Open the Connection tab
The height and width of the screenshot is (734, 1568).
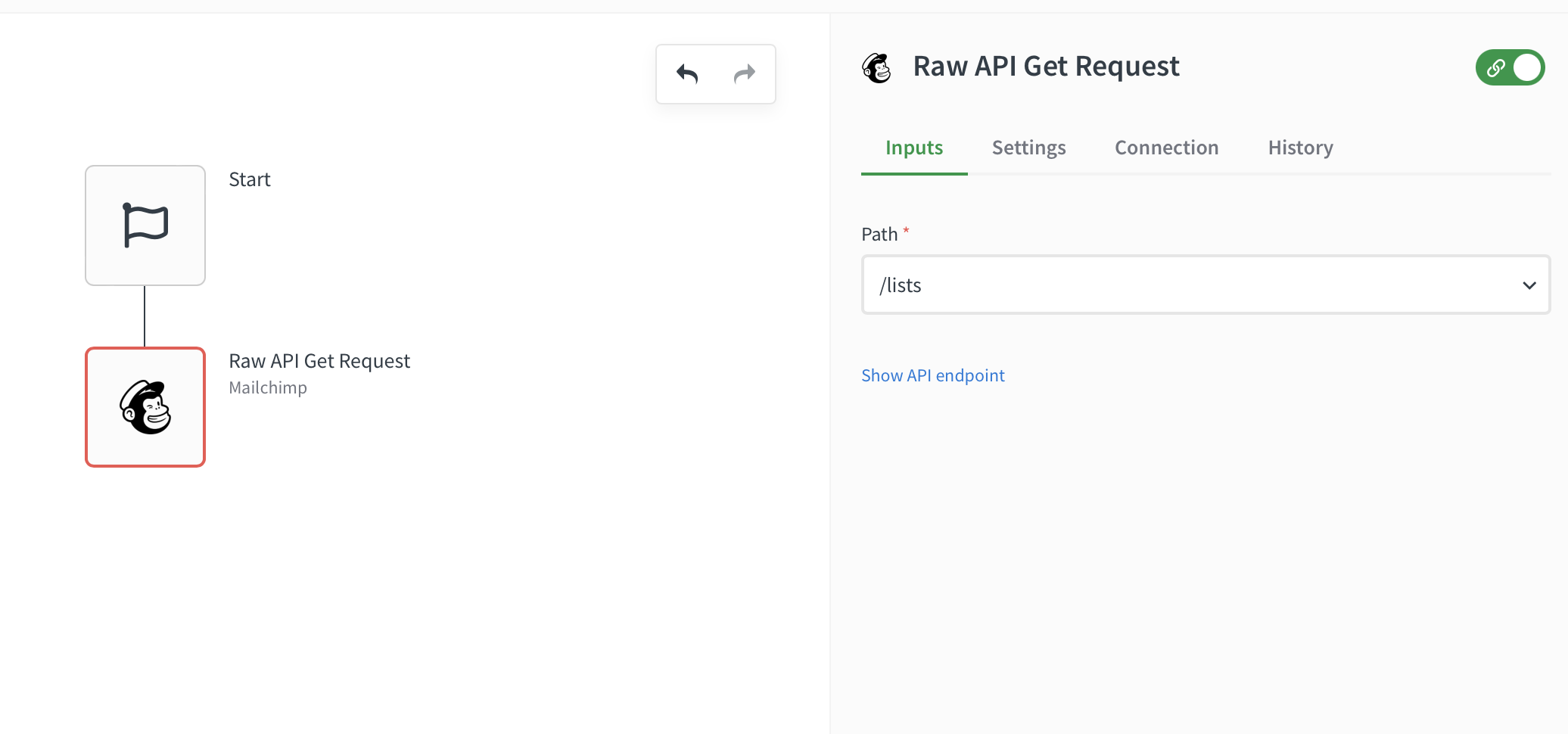click(x=1166, y=148)
